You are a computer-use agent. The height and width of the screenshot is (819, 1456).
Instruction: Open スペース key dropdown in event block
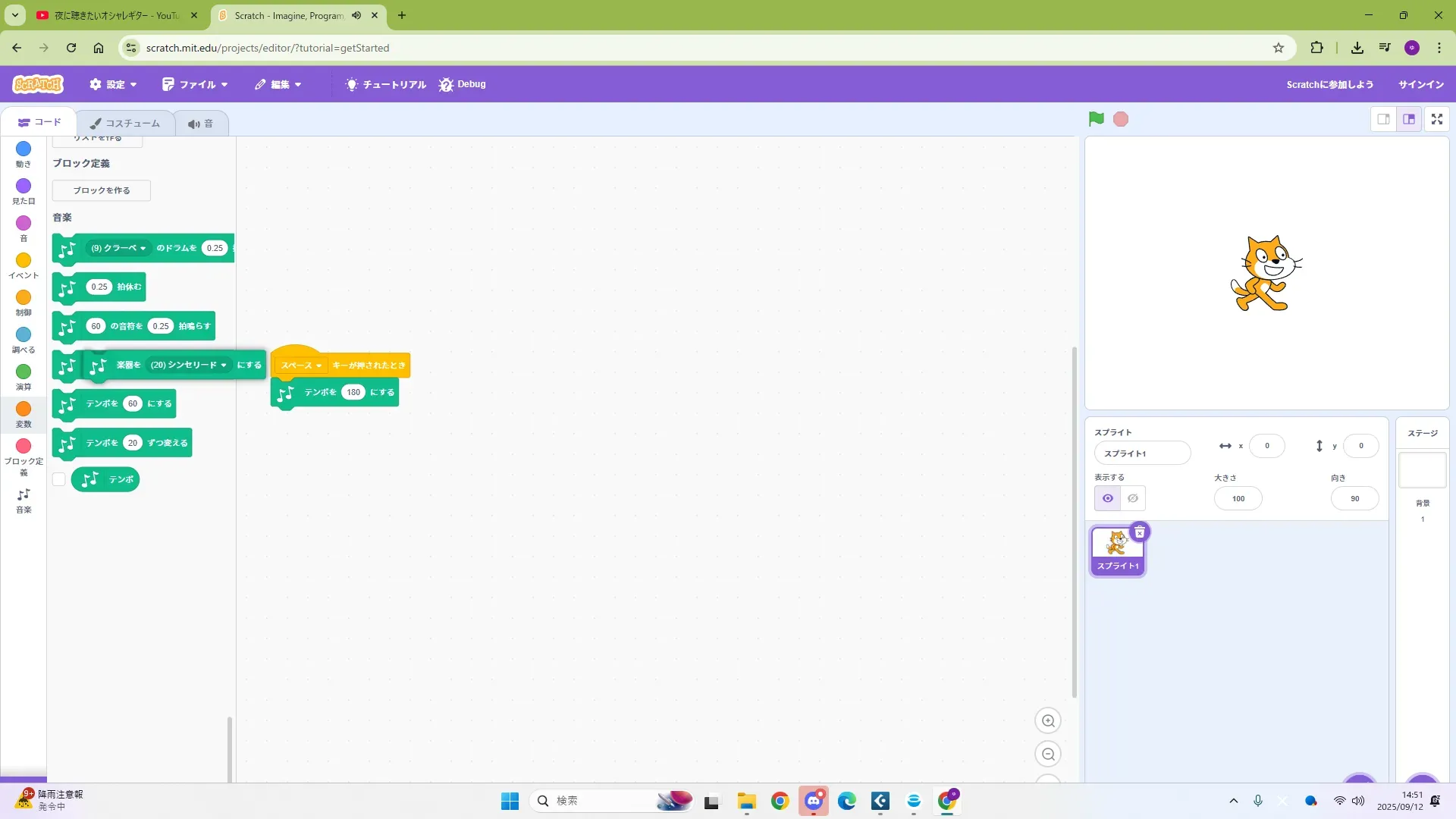[302, 366]
